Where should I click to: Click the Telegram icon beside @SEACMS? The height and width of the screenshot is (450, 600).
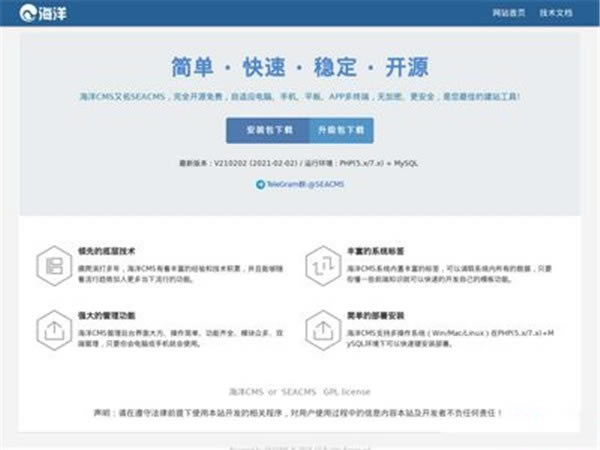coord(260,185)
